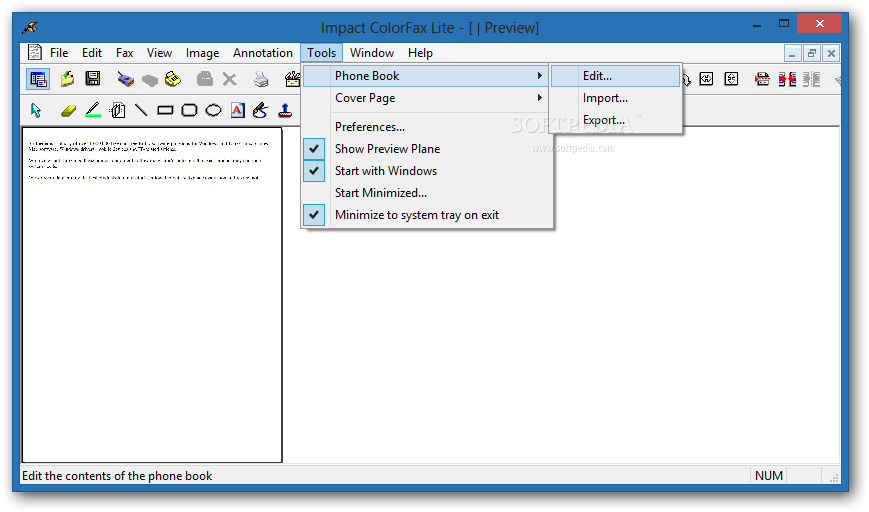Click the document icon left of File menu
The image size is (869, 512).
point(35,52)
